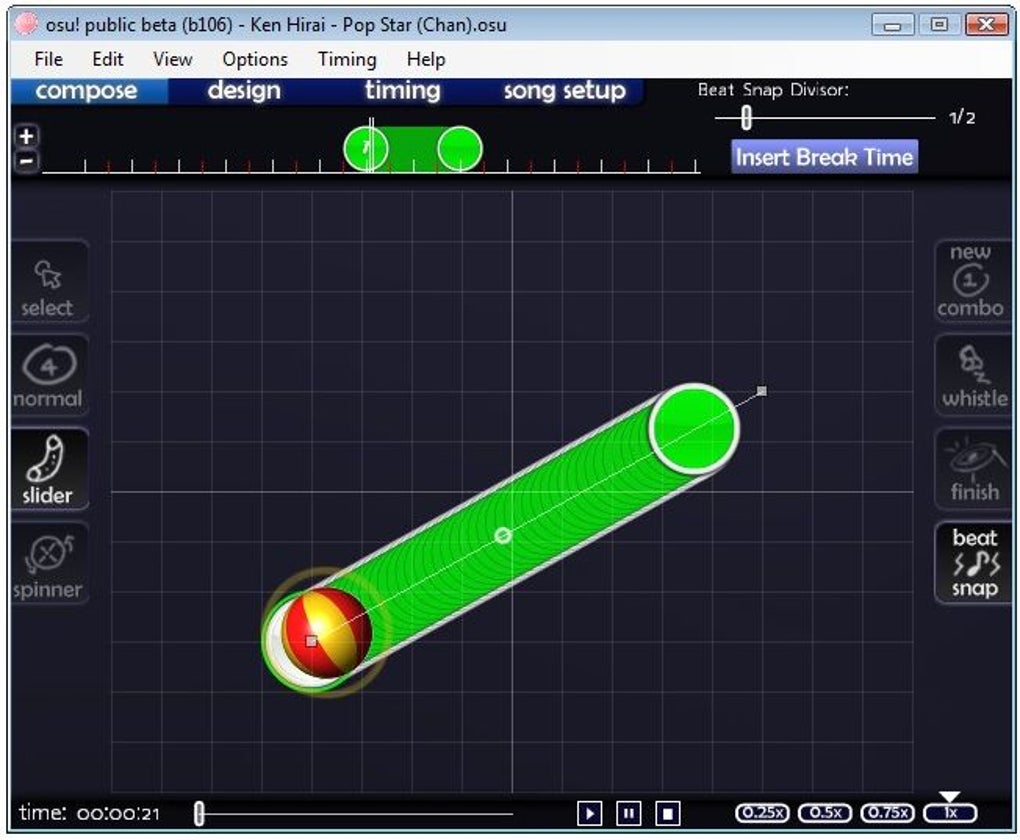Toggle the whistle hitsound
This screenshot has height=840, width=1020.
click(x=972, y=375)
